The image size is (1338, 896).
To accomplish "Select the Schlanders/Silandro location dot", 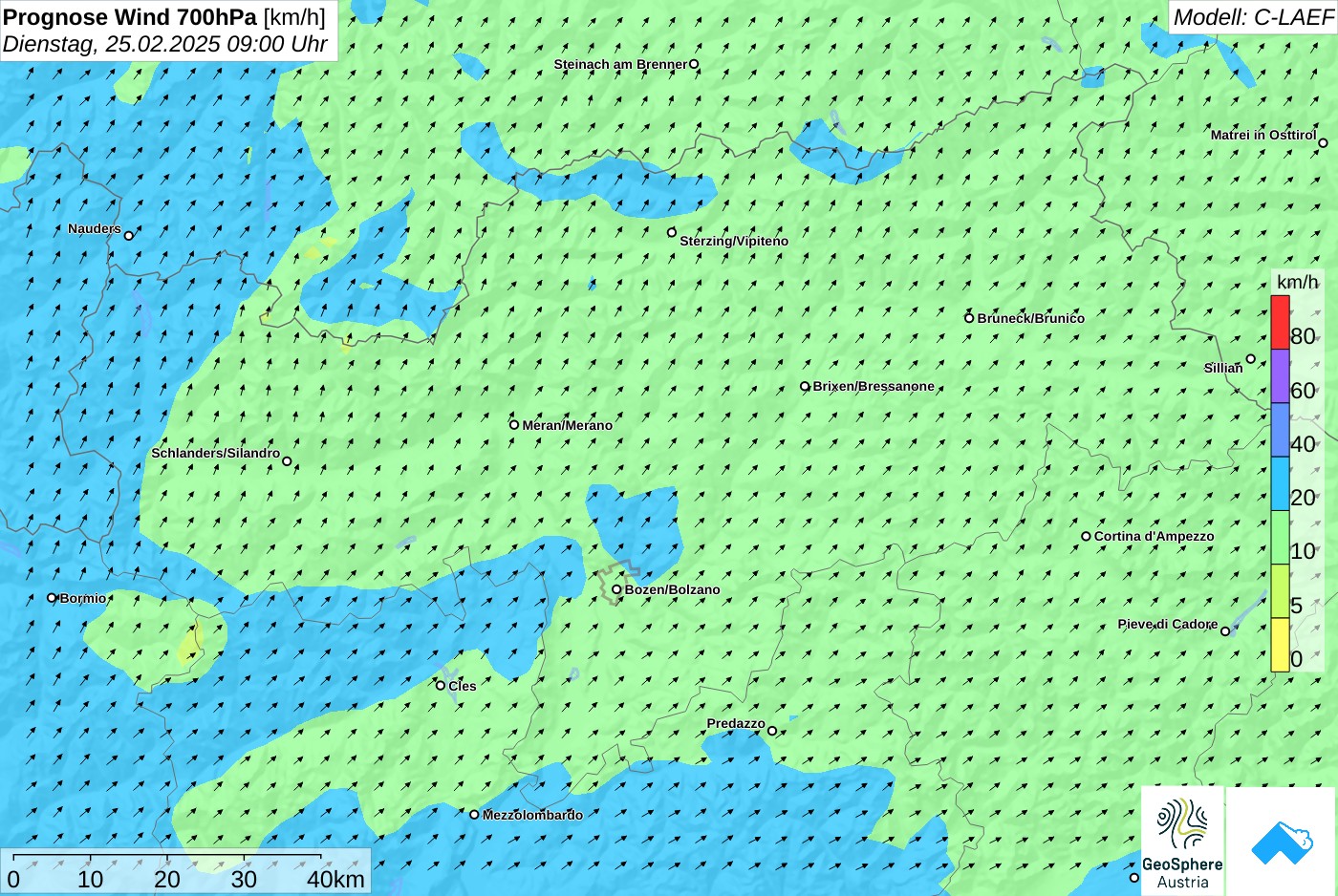I will click(x=287, y=461).
